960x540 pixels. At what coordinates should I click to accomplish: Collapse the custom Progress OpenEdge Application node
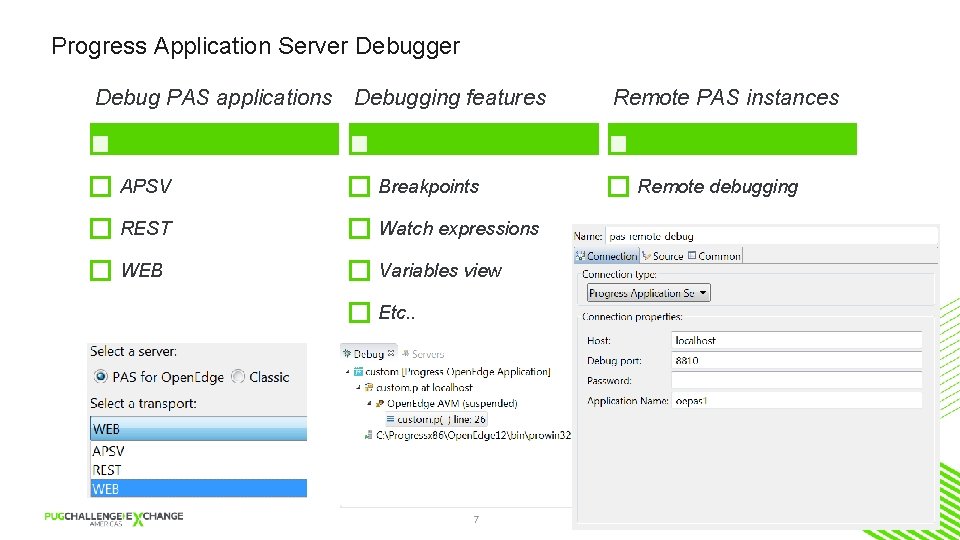[348, 372]
